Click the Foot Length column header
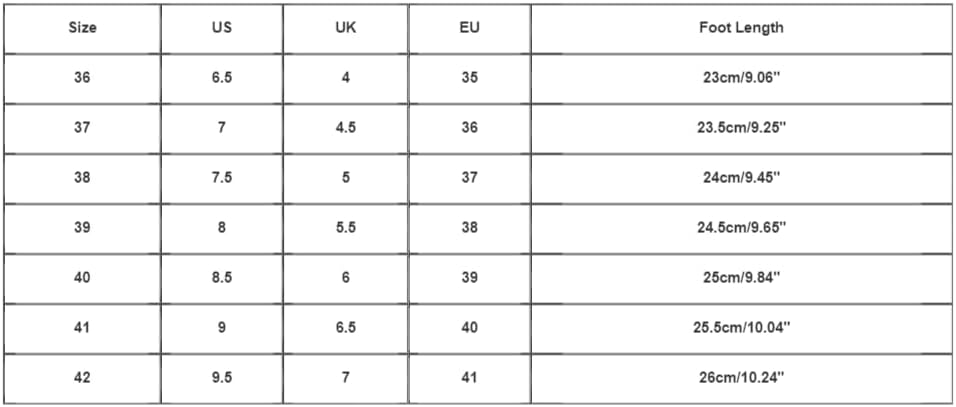Viewport: 956px width, 407px height. tap(741, 28)
